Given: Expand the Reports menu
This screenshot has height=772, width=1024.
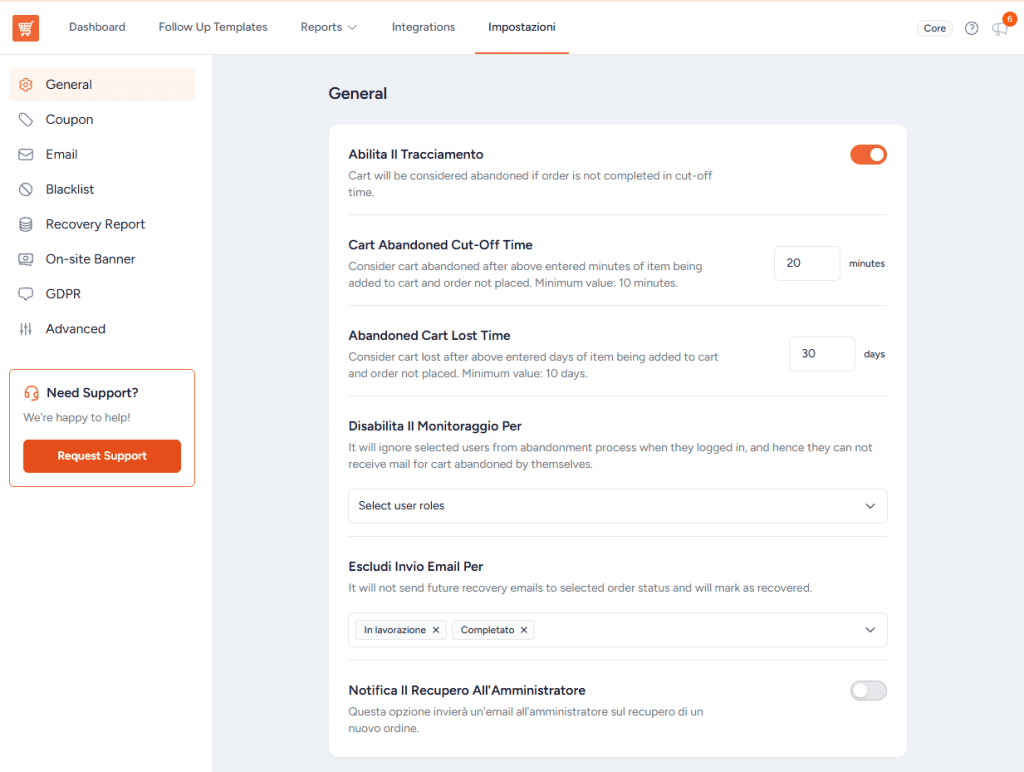Looking at the screenshot, I should [x=328, y=27].
